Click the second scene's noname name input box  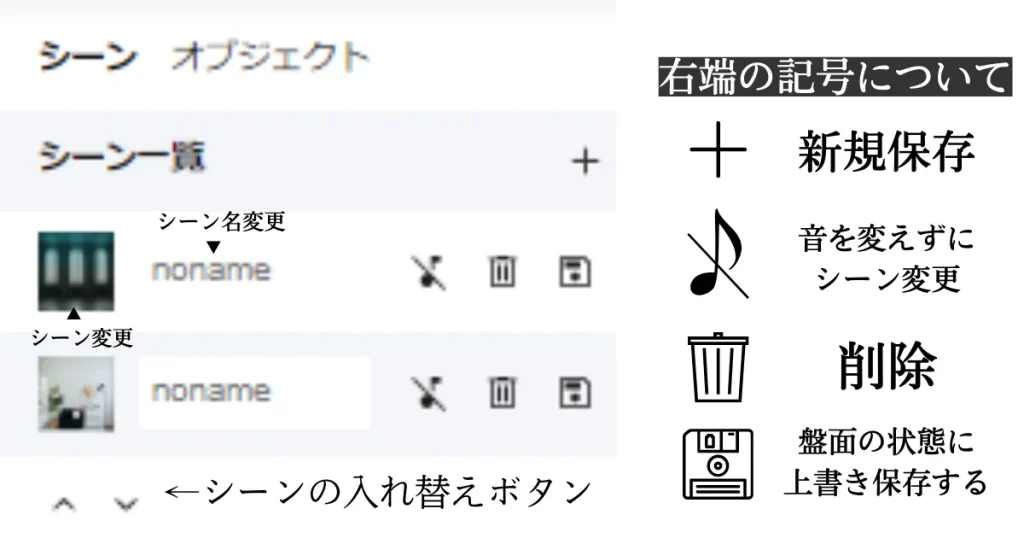pyautogui.click(x=254, y=392)
